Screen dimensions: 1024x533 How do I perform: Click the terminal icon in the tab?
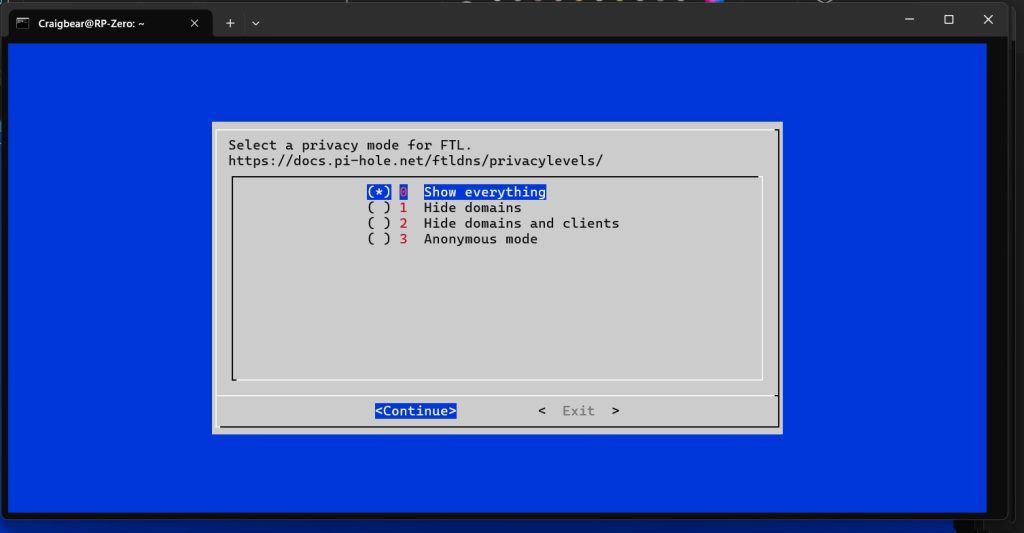tap(22, 22)
